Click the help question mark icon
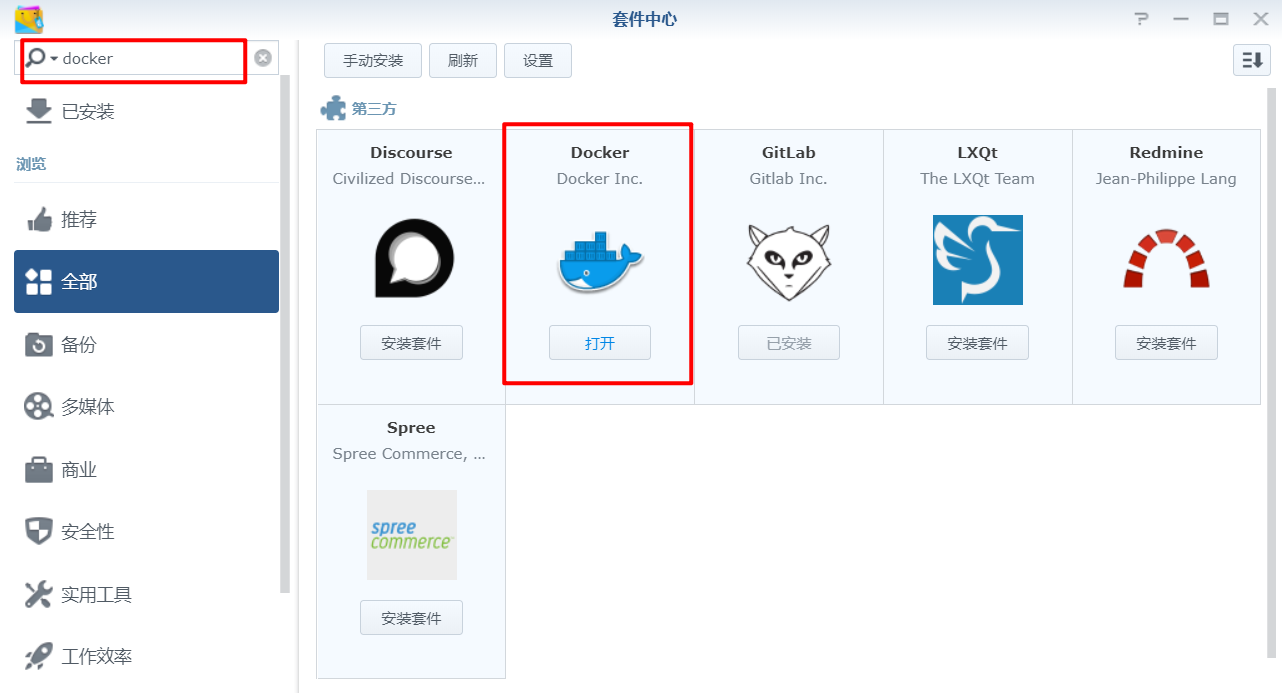1282x693 pixels. tap(1142, 19)
